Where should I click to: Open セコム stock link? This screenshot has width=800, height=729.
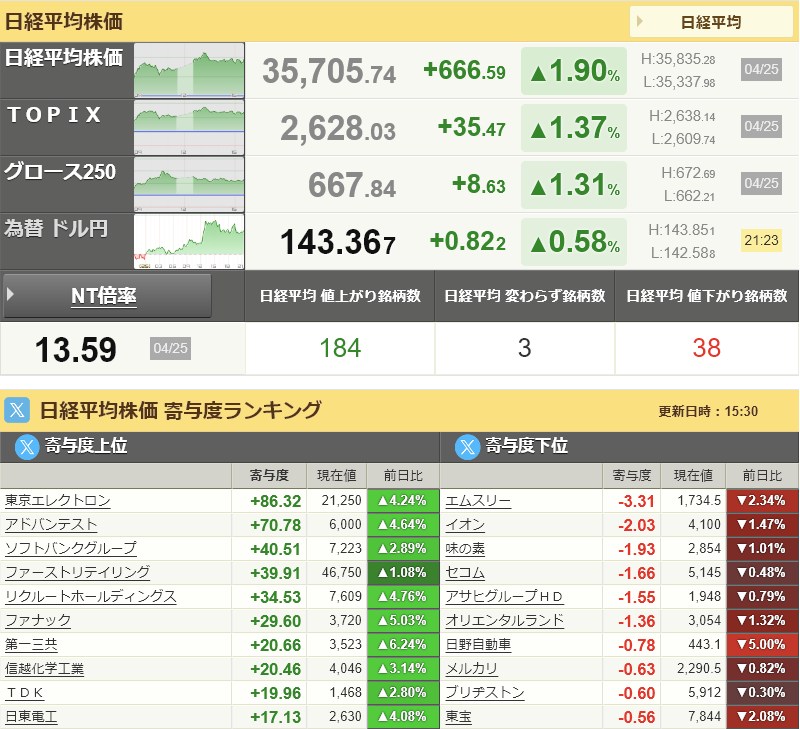pyautogui.click(x=465, y=572)
